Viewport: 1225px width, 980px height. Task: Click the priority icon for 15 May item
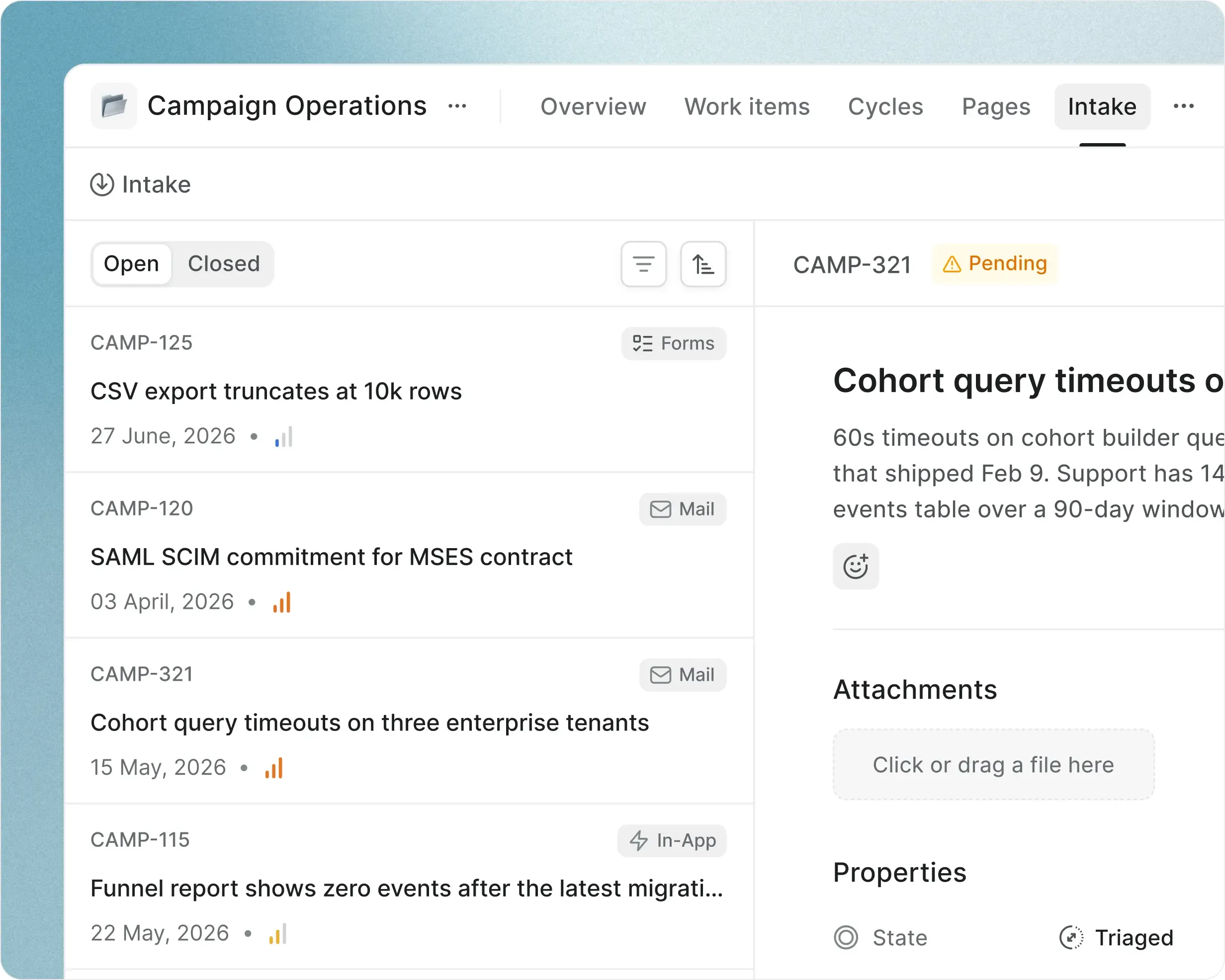pyautogui.click(x=274, y=768)
